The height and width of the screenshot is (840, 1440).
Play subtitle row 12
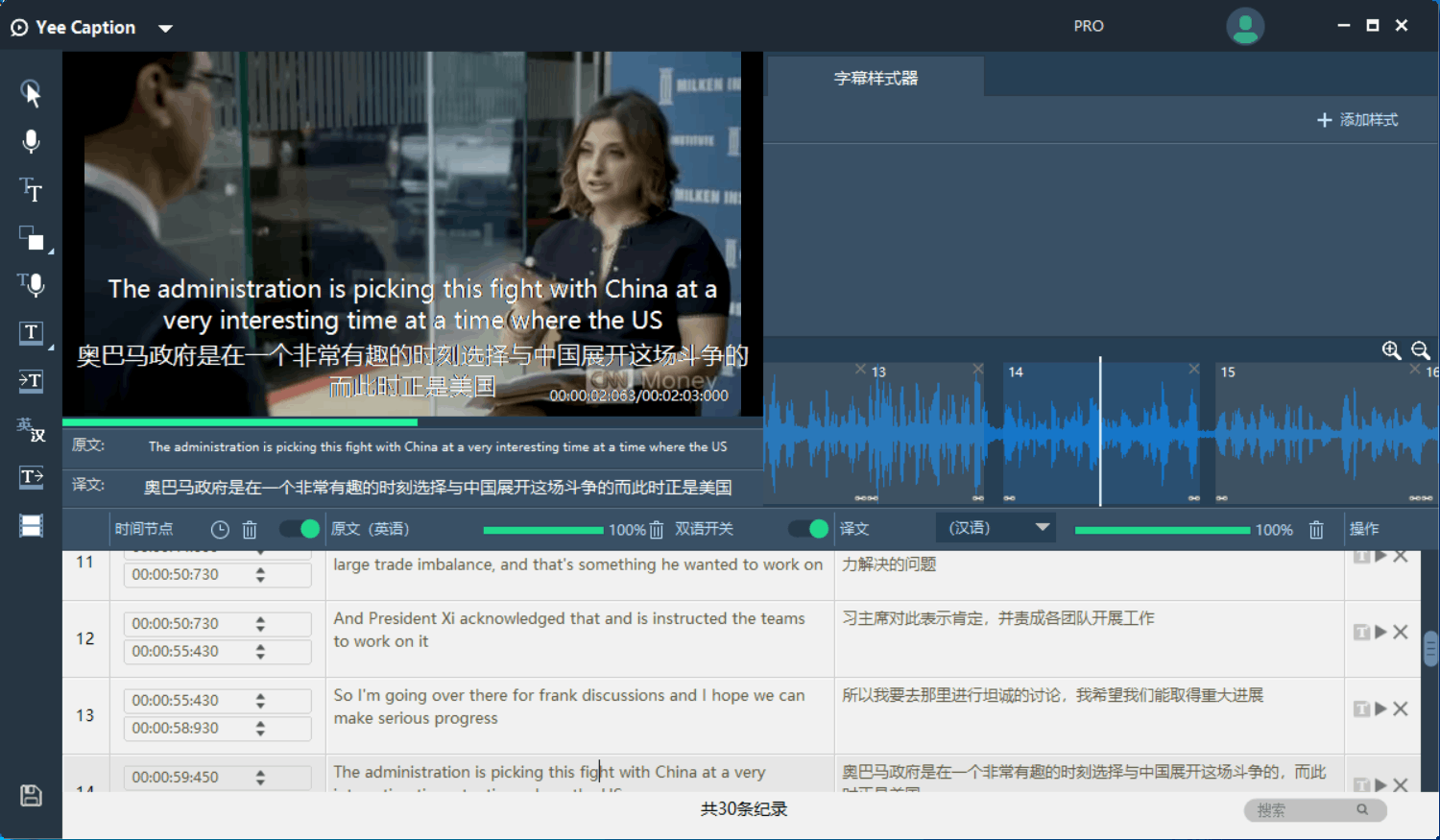coord(1380,632)
